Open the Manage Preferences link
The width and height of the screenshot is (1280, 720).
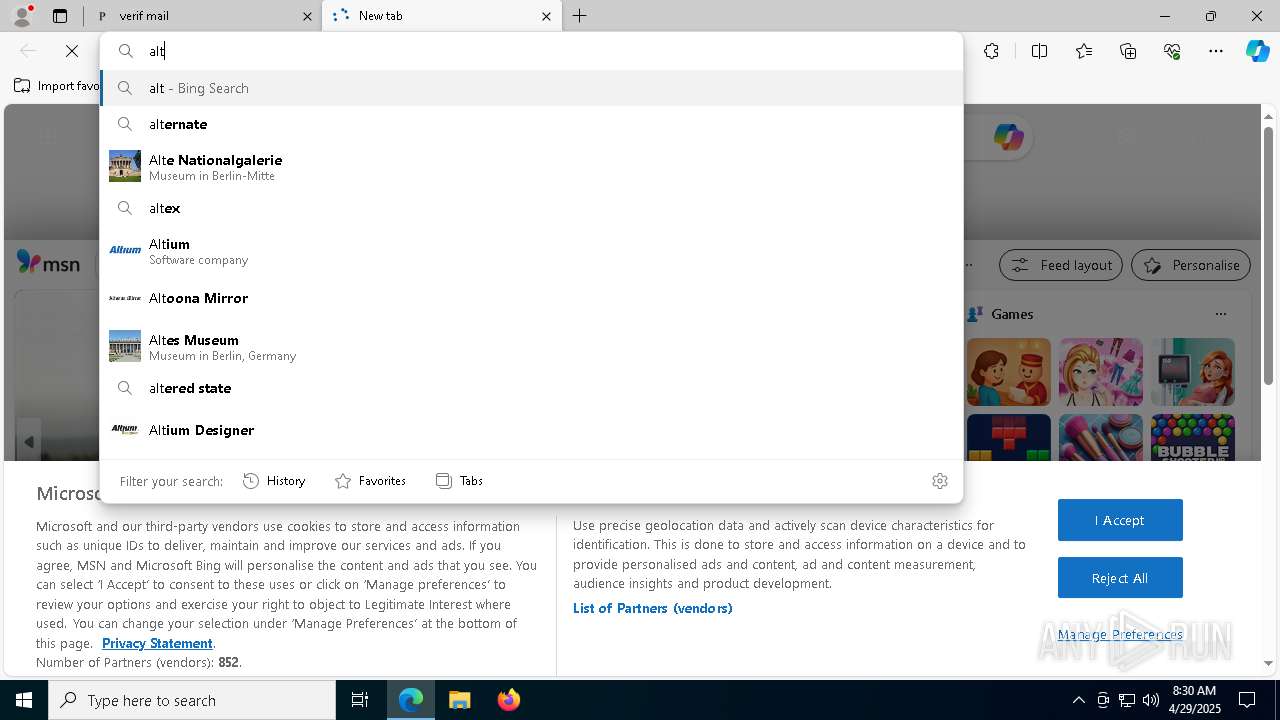point(1120,635)
